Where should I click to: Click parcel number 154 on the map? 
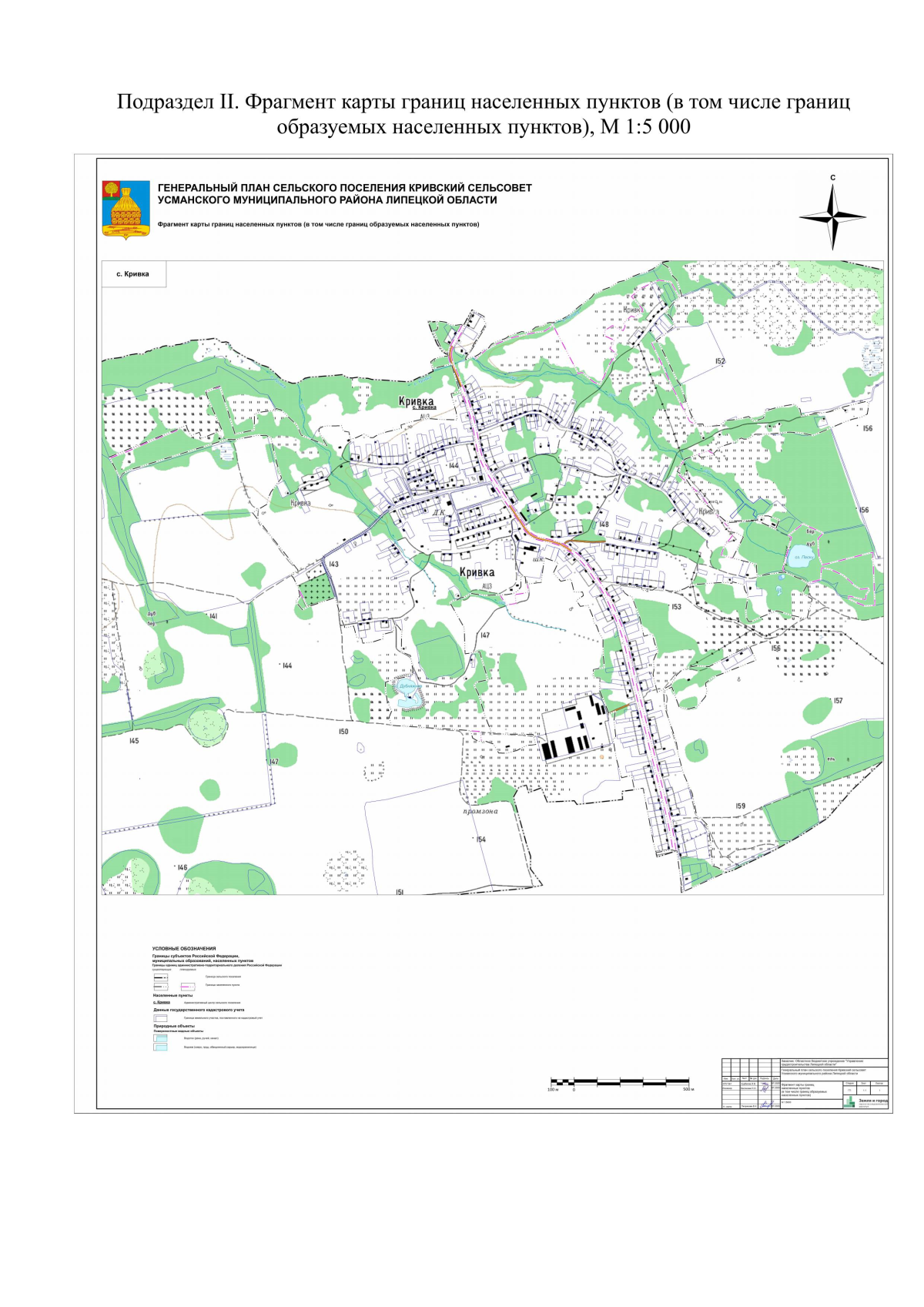pyautogui.click(x=481, y=839)
